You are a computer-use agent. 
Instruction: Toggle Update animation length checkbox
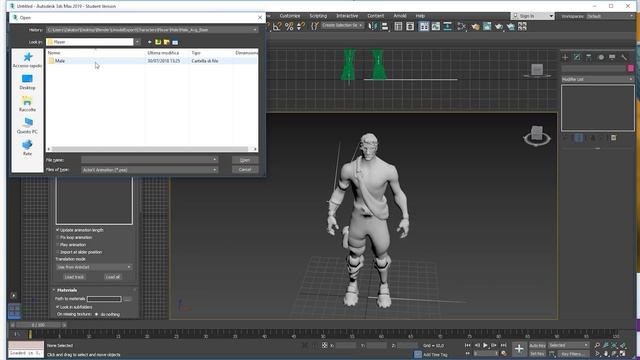[x=58, y=230]
